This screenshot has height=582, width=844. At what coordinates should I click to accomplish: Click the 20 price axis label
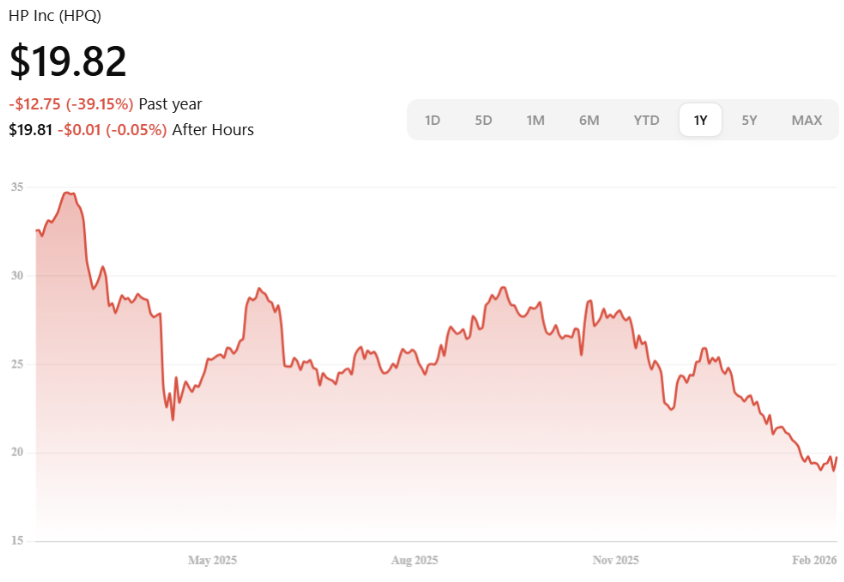(x=18, y=453)
